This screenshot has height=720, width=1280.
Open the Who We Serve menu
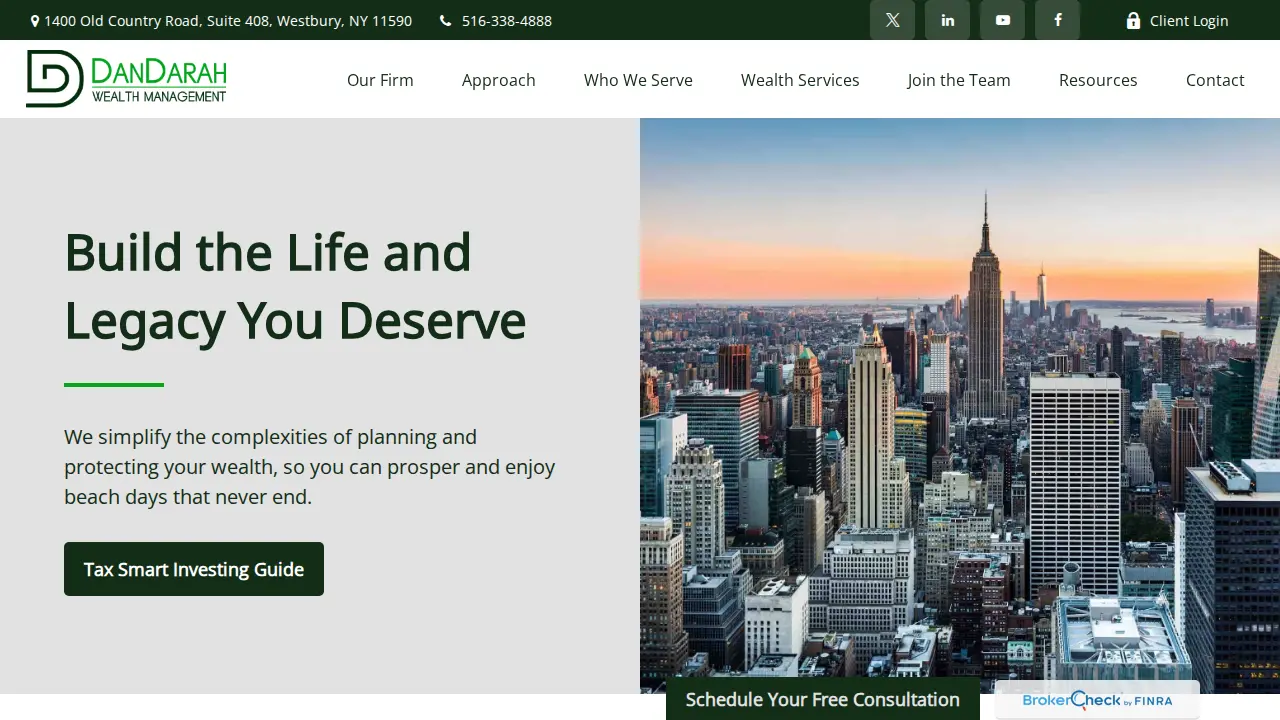[638, 80]
